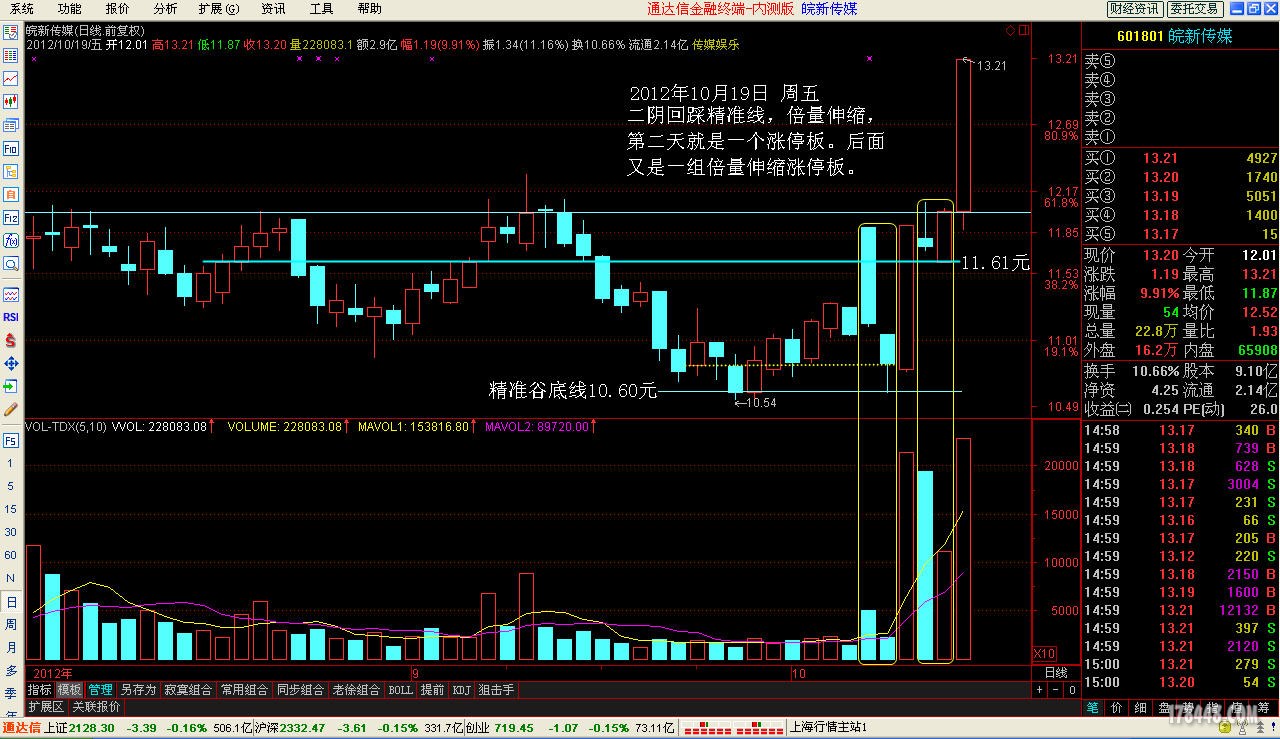Image resolution: width=1280 pixels, height=739 pixels.
Task: Select the N custom period
Action: pyautogui.click(x=11, y=579)
